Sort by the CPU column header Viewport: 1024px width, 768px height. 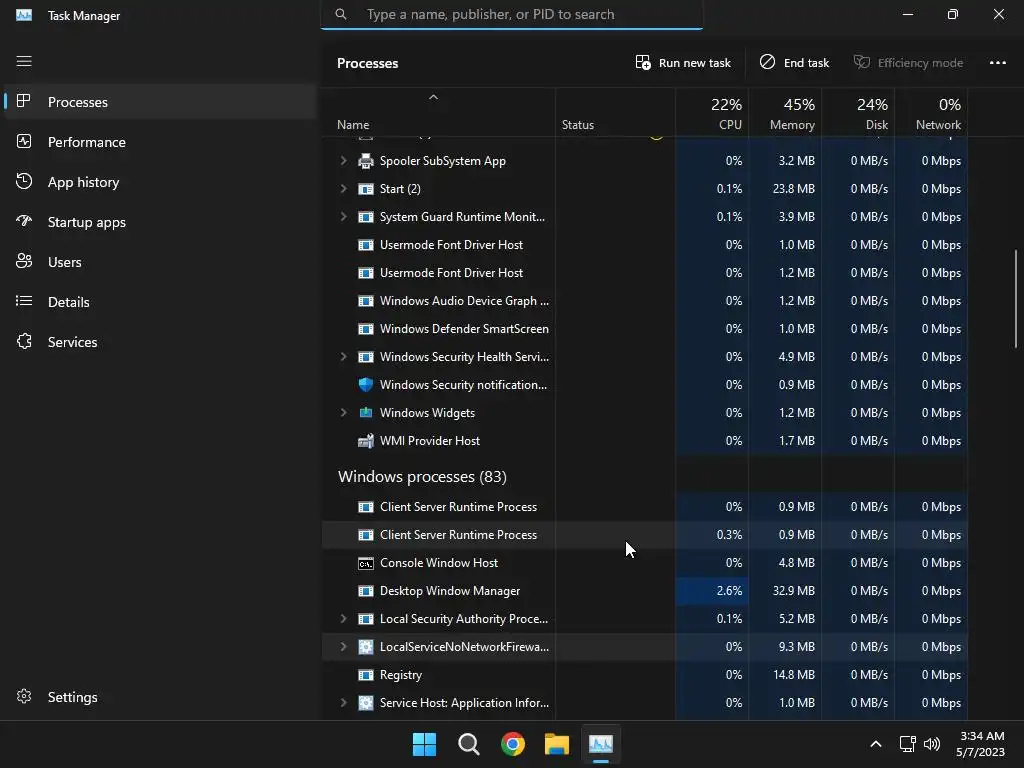712,112
